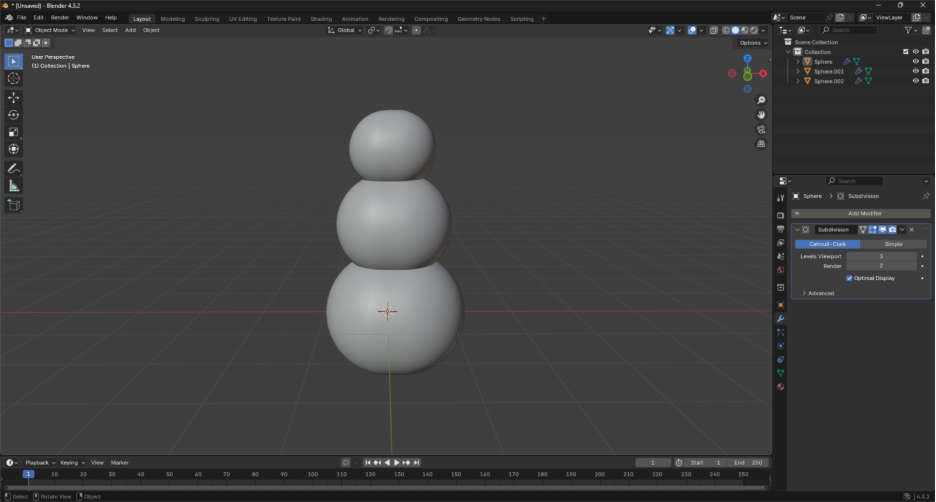Choose the Measure tool
The height and width of the screenshot is (502, 936).
[13, 185]
